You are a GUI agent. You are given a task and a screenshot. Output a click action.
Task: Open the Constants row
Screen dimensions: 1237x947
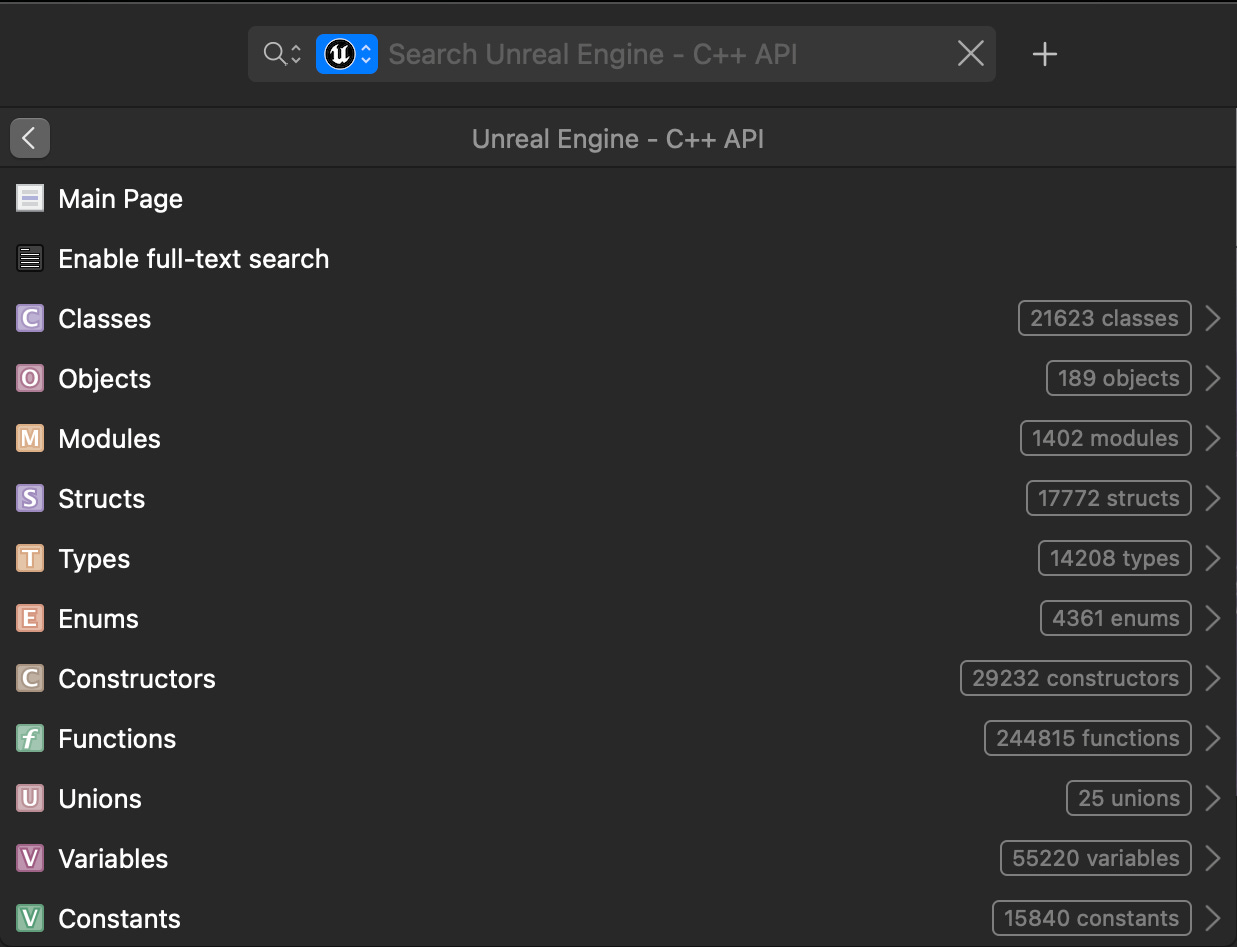coord(618,918)
